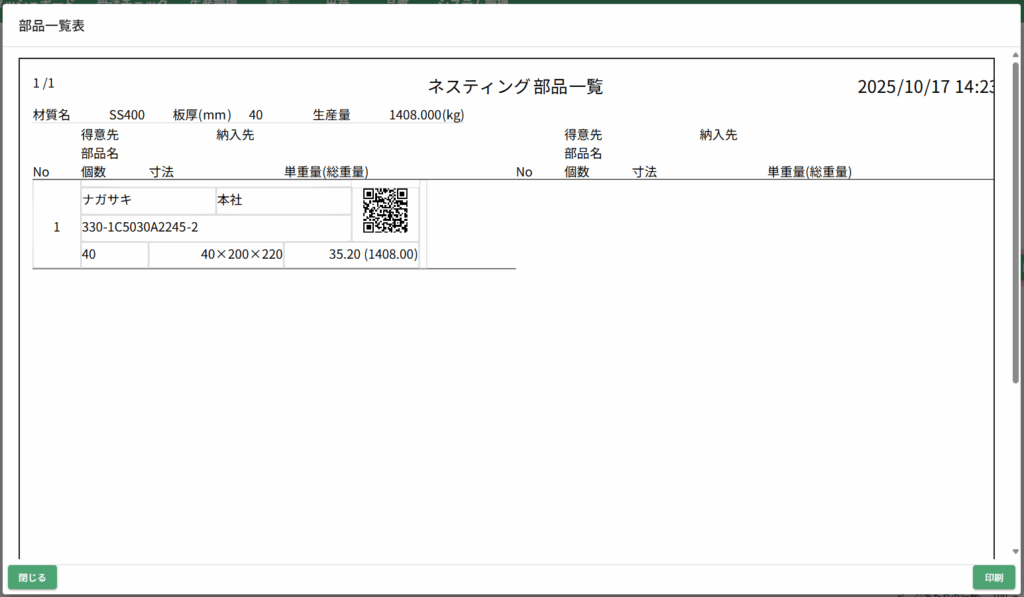This screenshot has width=1024, height=597.
Task: Click the vertical scrollbar thumb
Action: tap(1016, 220)
